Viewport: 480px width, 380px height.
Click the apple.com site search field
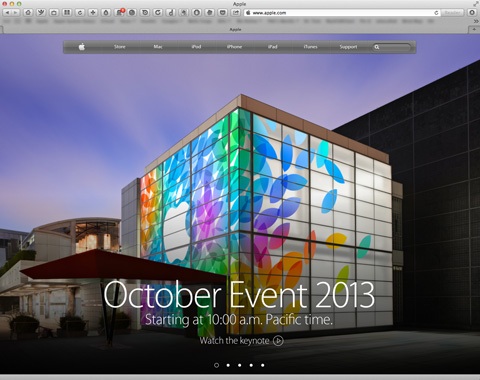click(x=392, y=47)
